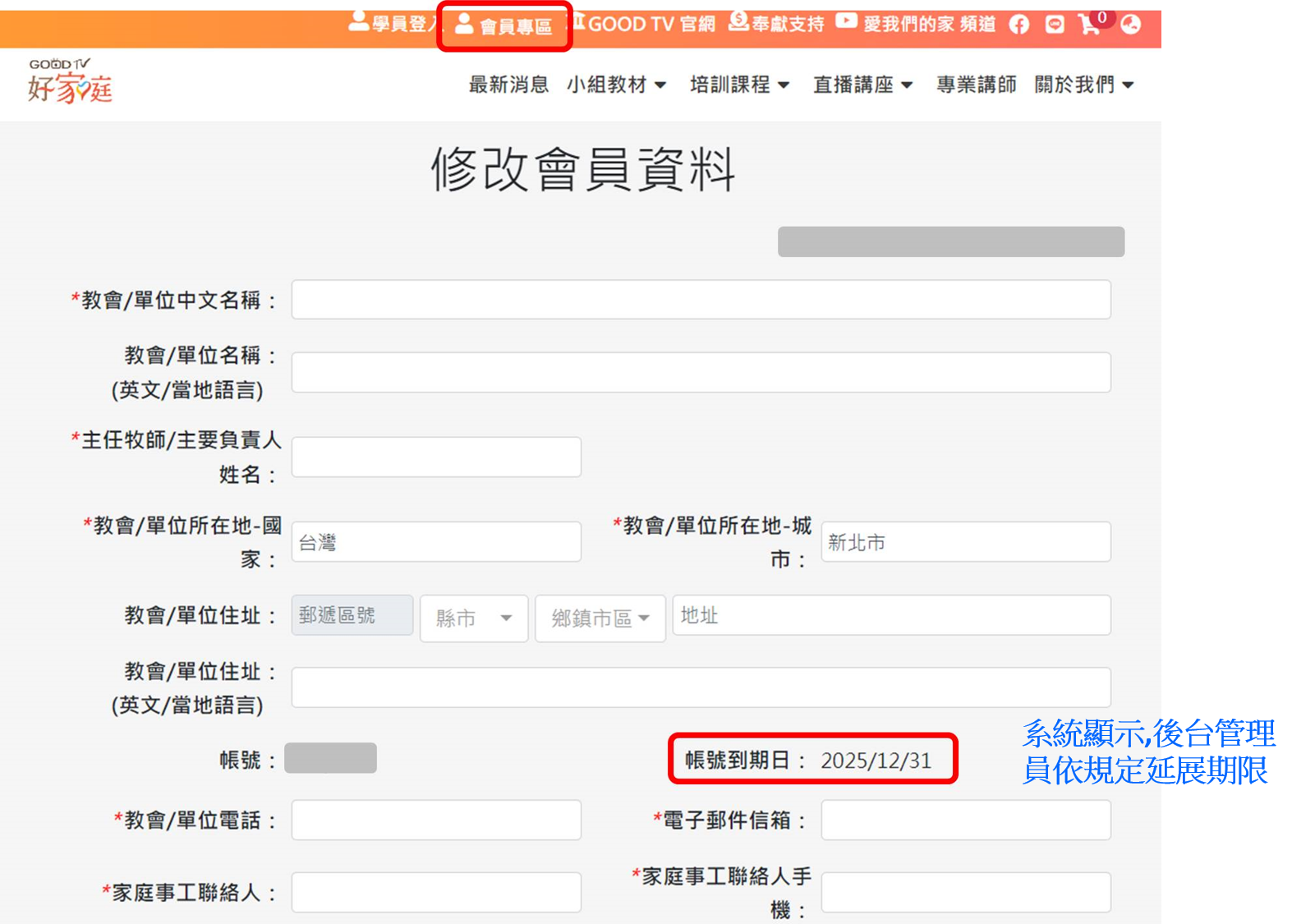
Task: Expand 培訓課程 menu
Action: 739,85
